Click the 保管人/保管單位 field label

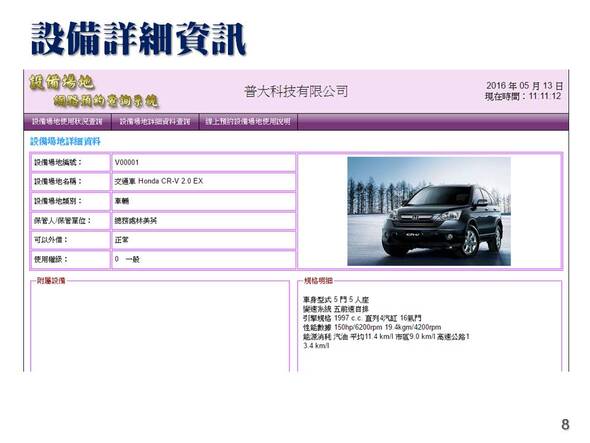[x=62, y=221]
